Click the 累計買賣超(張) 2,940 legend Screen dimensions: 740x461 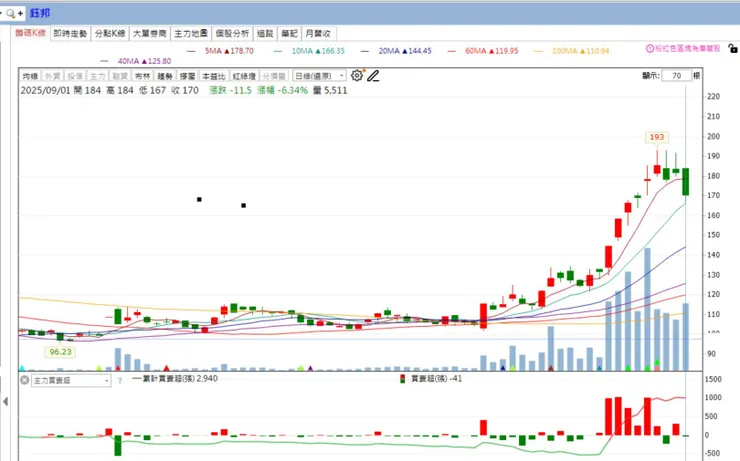175,378
